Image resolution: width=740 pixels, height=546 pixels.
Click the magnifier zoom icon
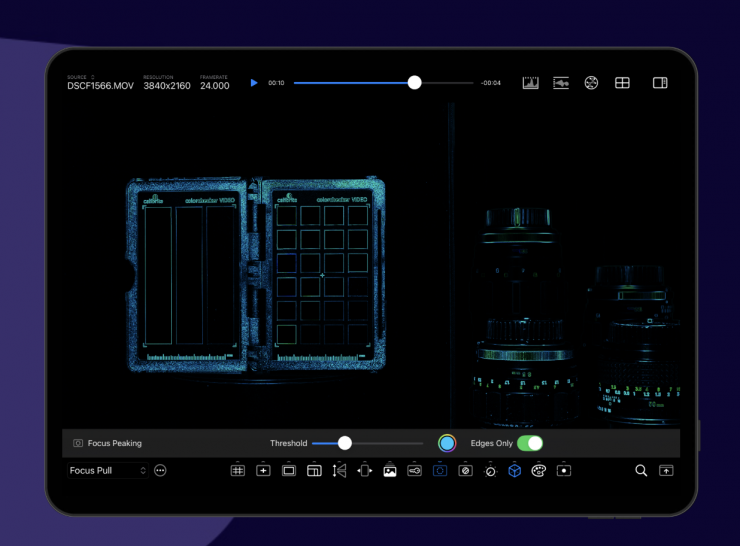pos(641,470)
